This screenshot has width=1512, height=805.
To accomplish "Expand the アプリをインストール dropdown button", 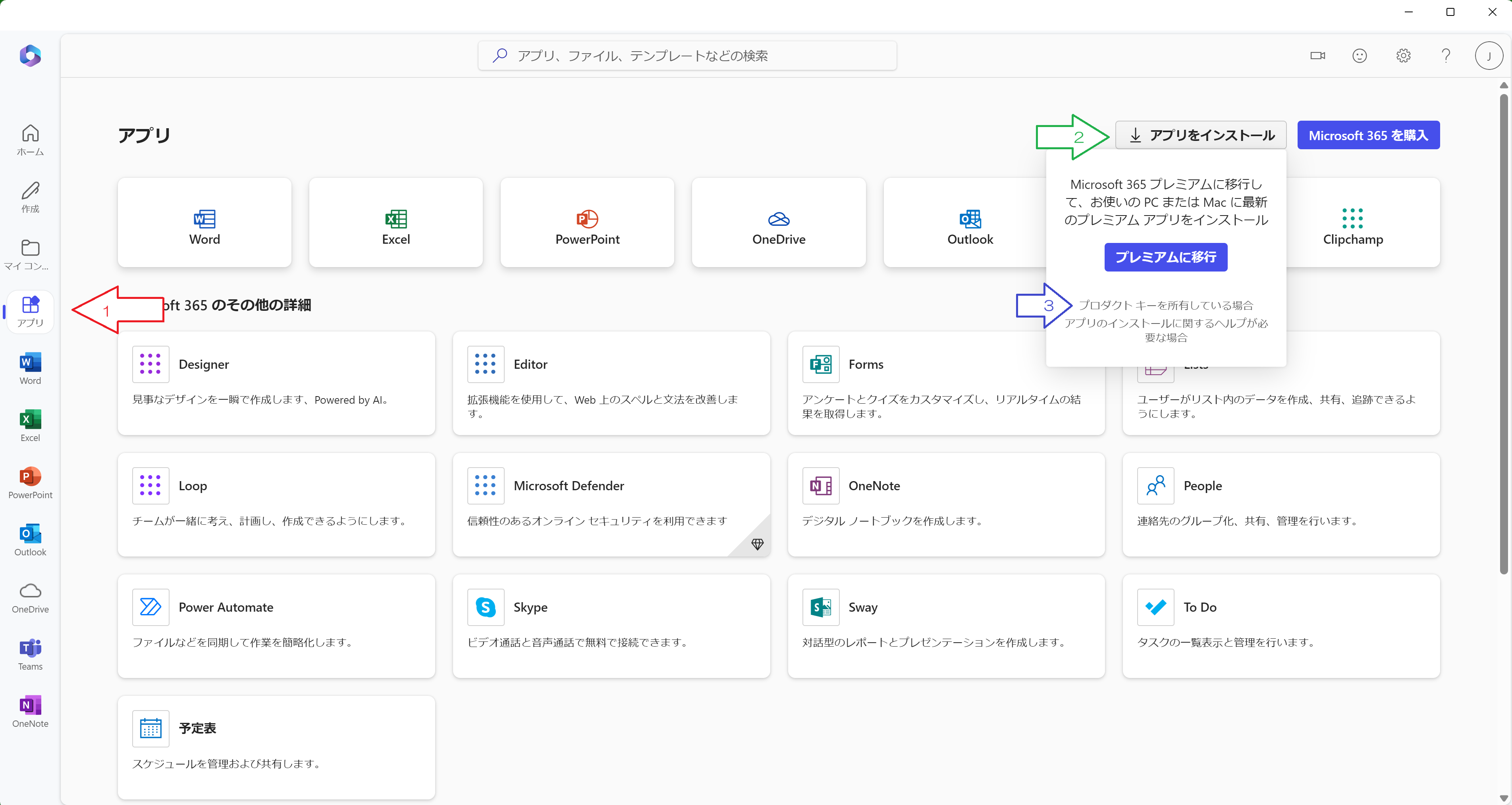I will pos(1200,135).
